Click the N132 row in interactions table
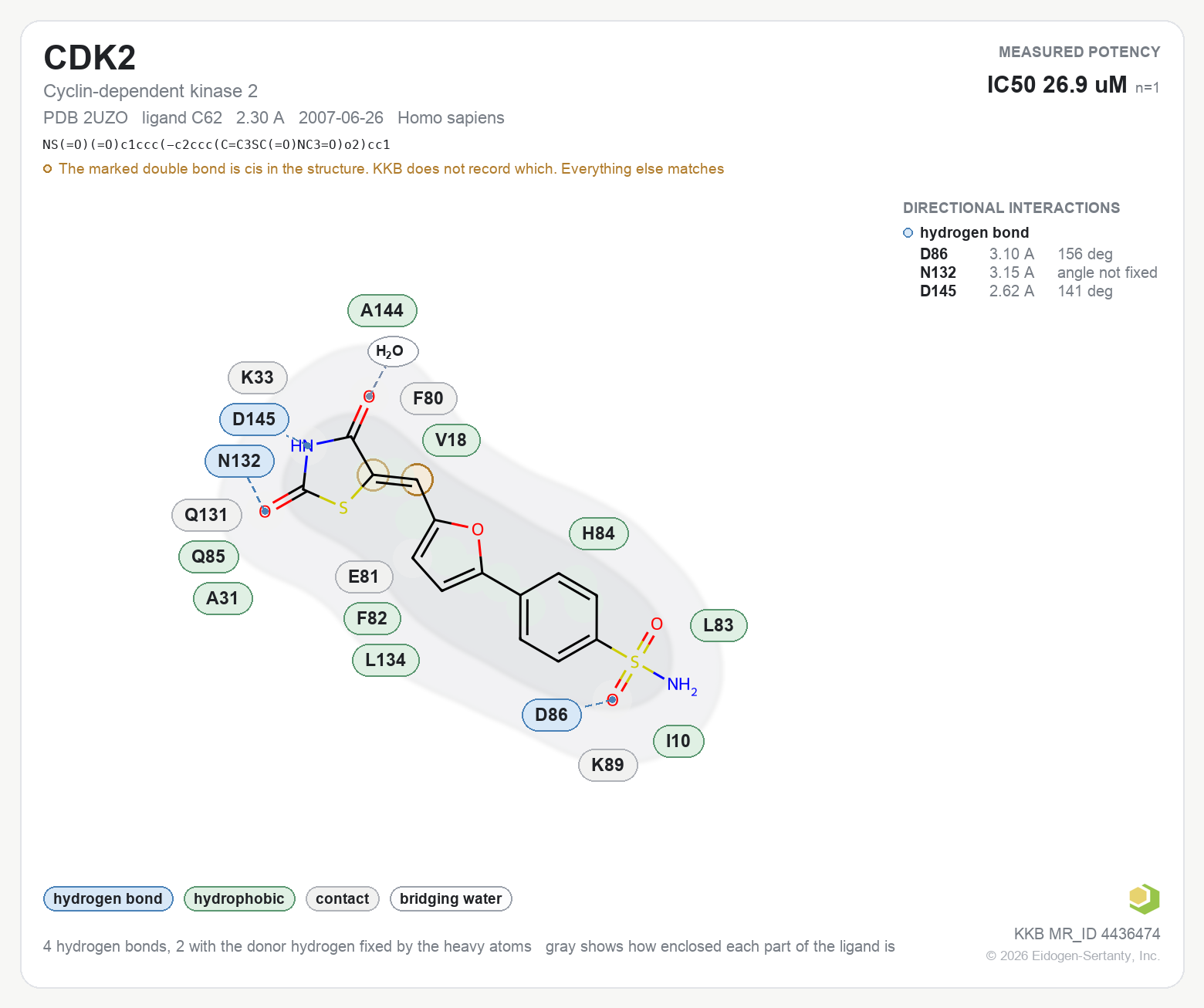 point(1038,272)
